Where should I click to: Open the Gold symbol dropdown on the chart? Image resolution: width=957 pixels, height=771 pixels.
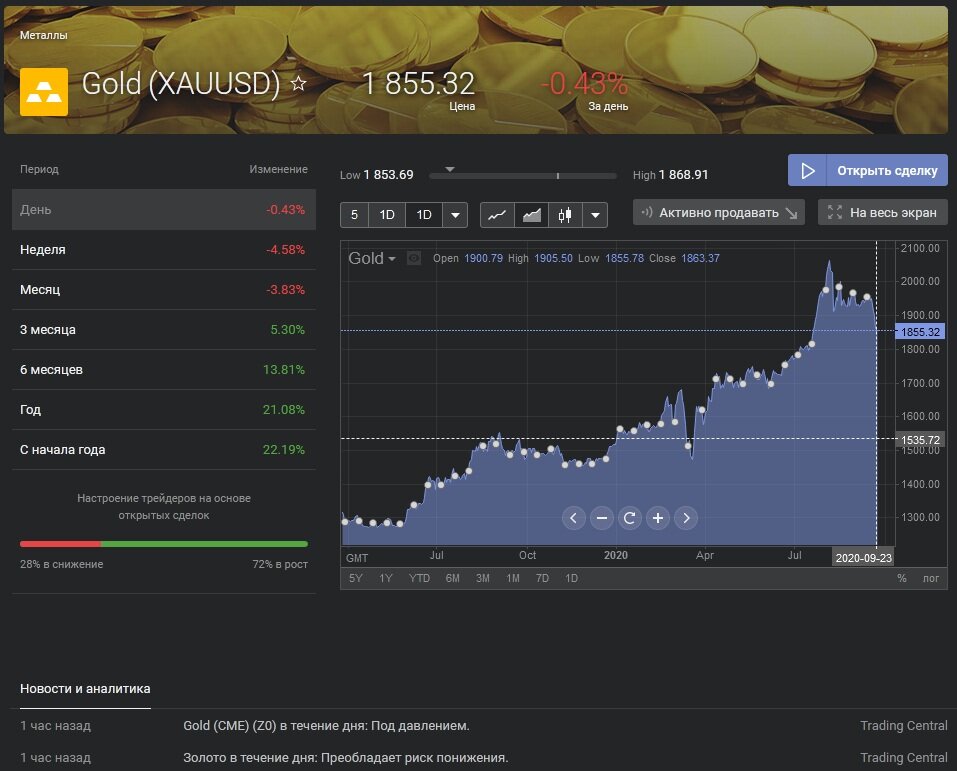[x=372, y=258]
